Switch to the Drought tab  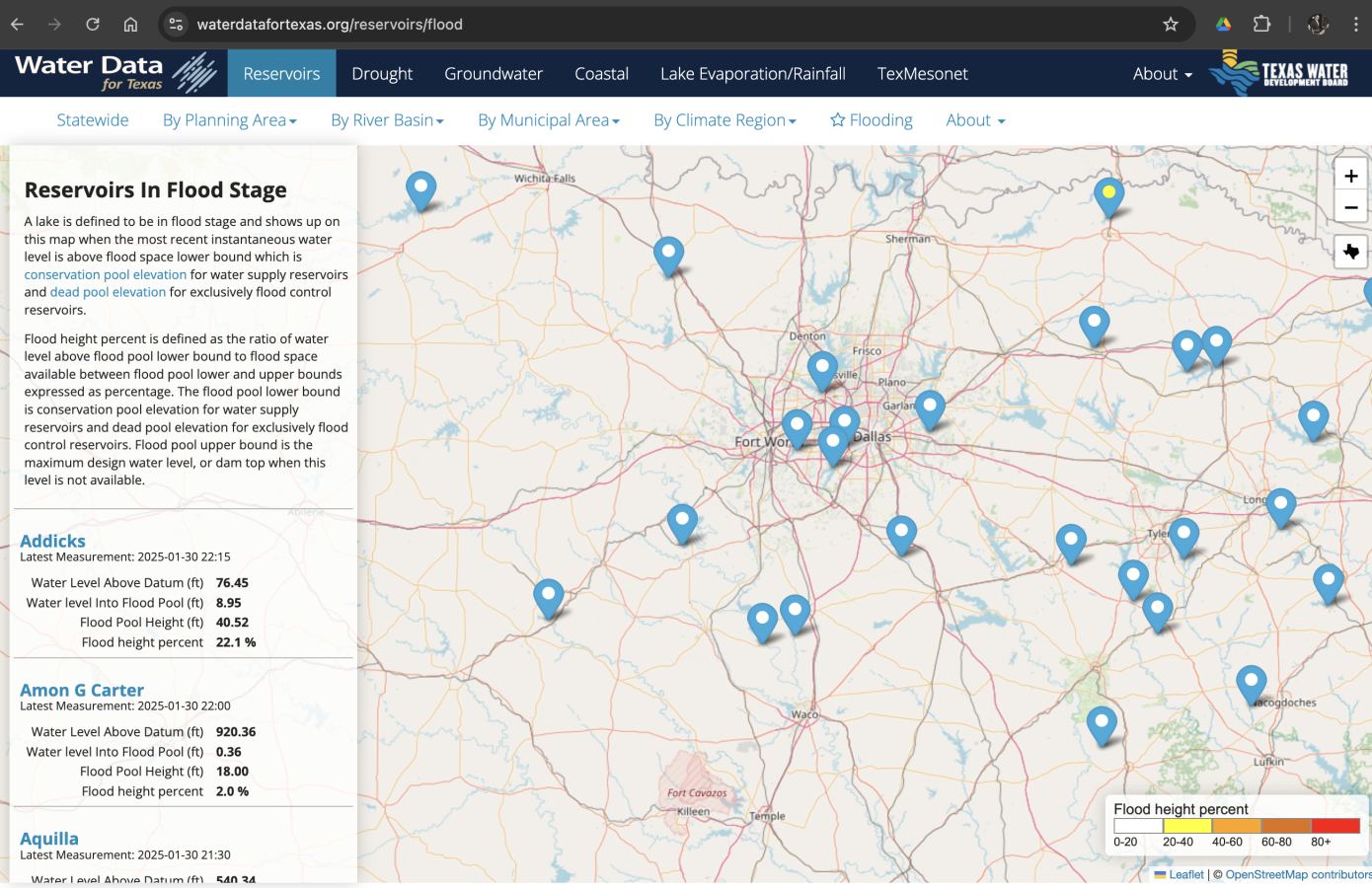382,74
